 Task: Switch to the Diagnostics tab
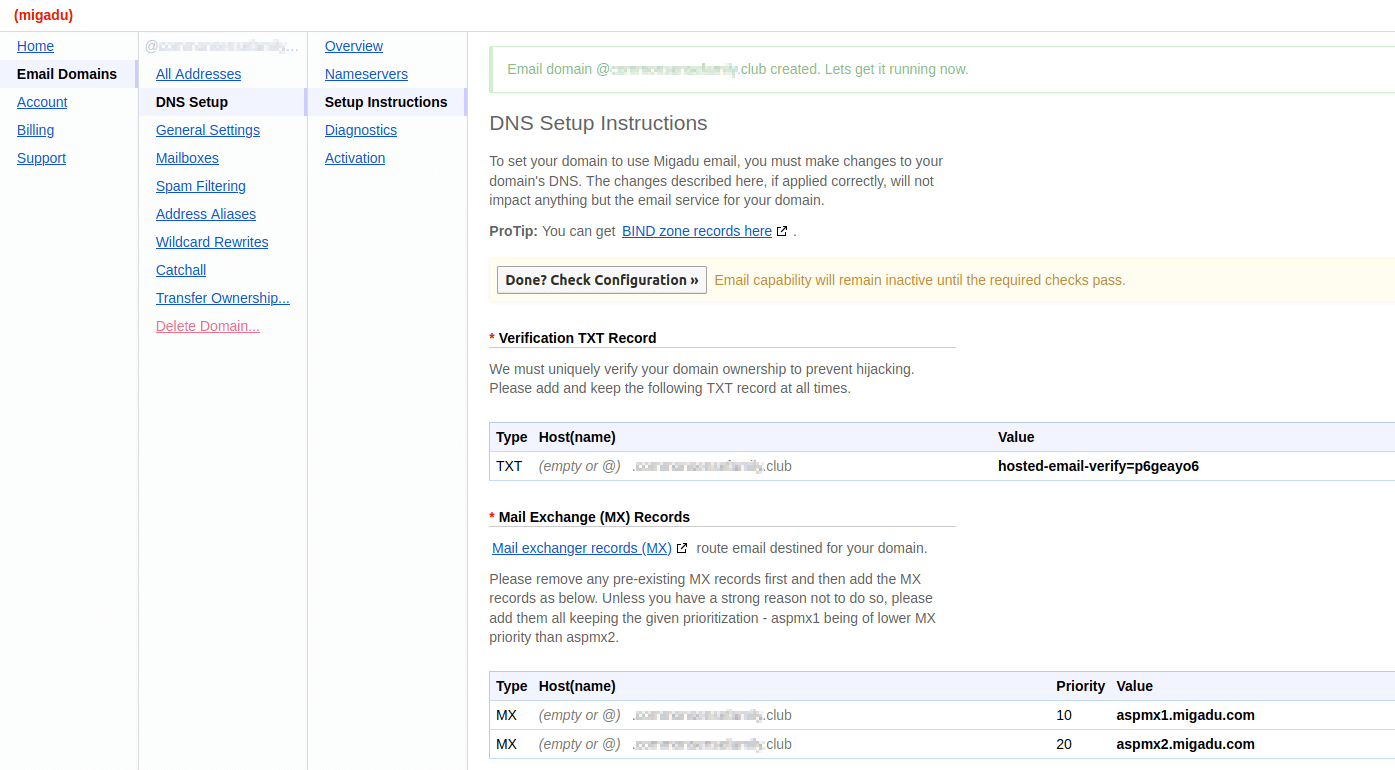click(360, 130)
